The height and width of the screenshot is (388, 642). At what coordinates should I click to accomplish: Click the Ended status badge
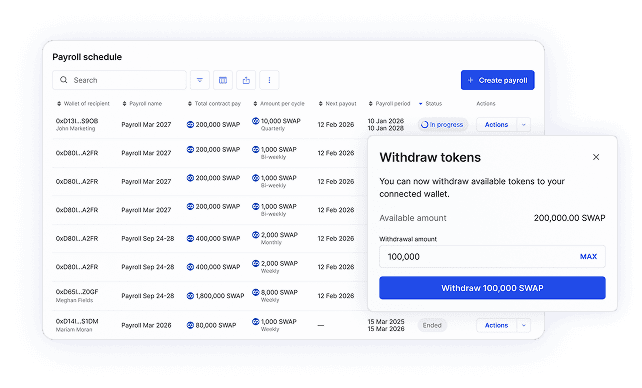(x=432, y=325)
